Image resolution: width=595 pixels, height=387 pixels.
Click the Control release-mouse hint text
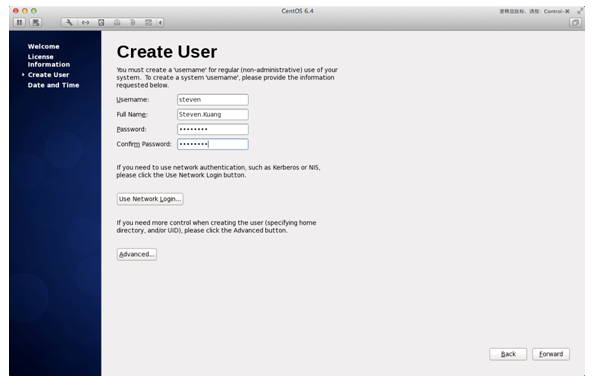coord(535,11)
